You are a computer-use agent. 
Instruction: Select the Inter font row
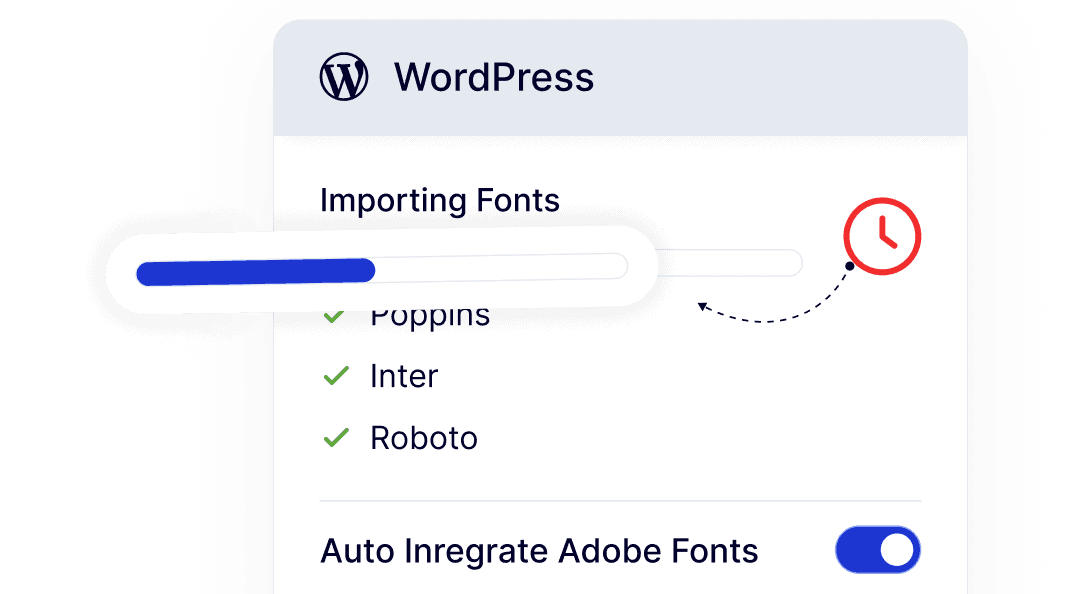click(381, 376)
